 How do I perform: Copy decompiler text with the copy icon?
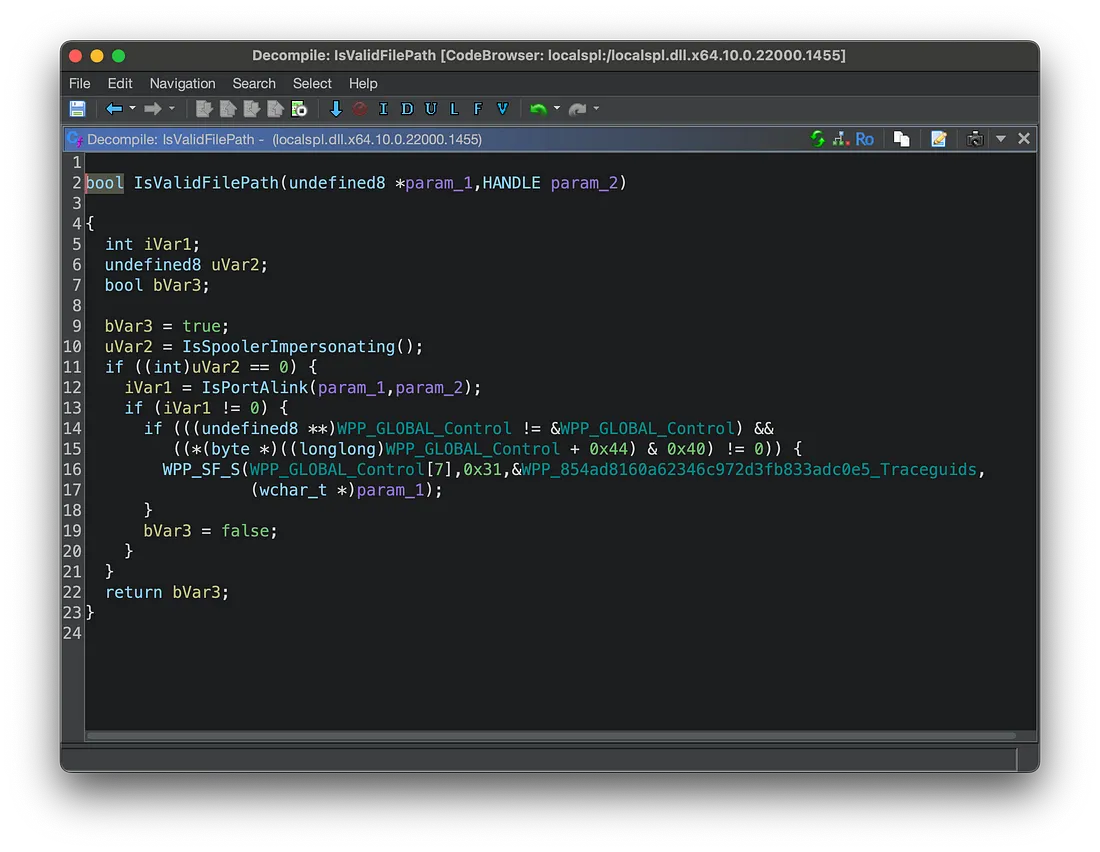click(x=901, y=139)
